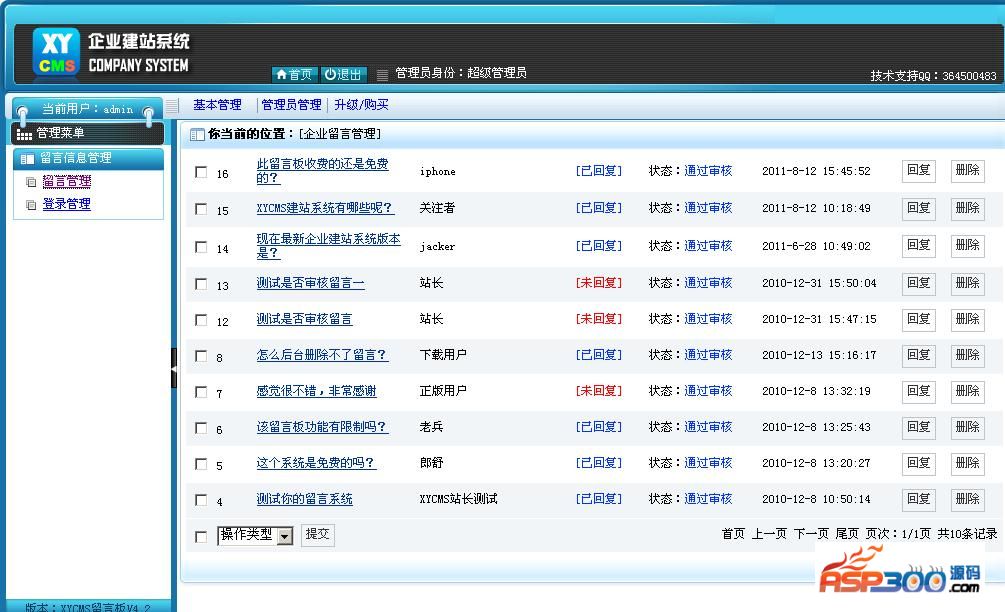Check the box for message 14
Screen dimensions: 1005x612
pyautogui.click(x=201, y=247)
